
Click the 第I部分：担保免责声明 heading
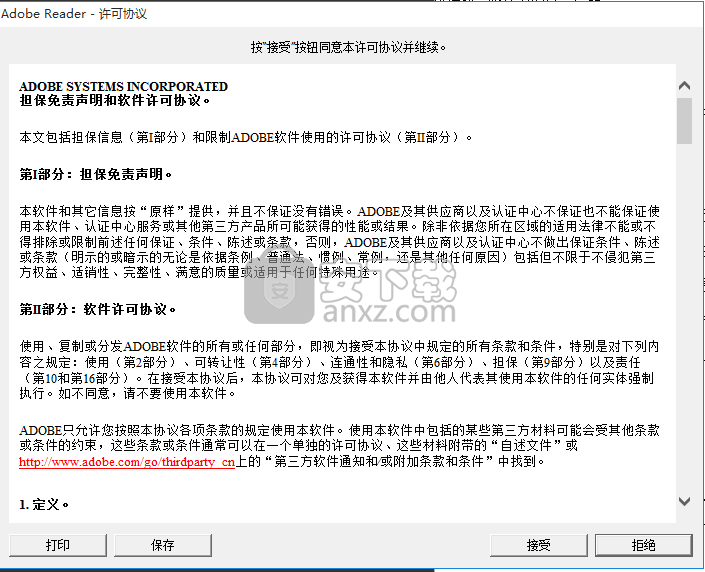click(x=96, y=174)
